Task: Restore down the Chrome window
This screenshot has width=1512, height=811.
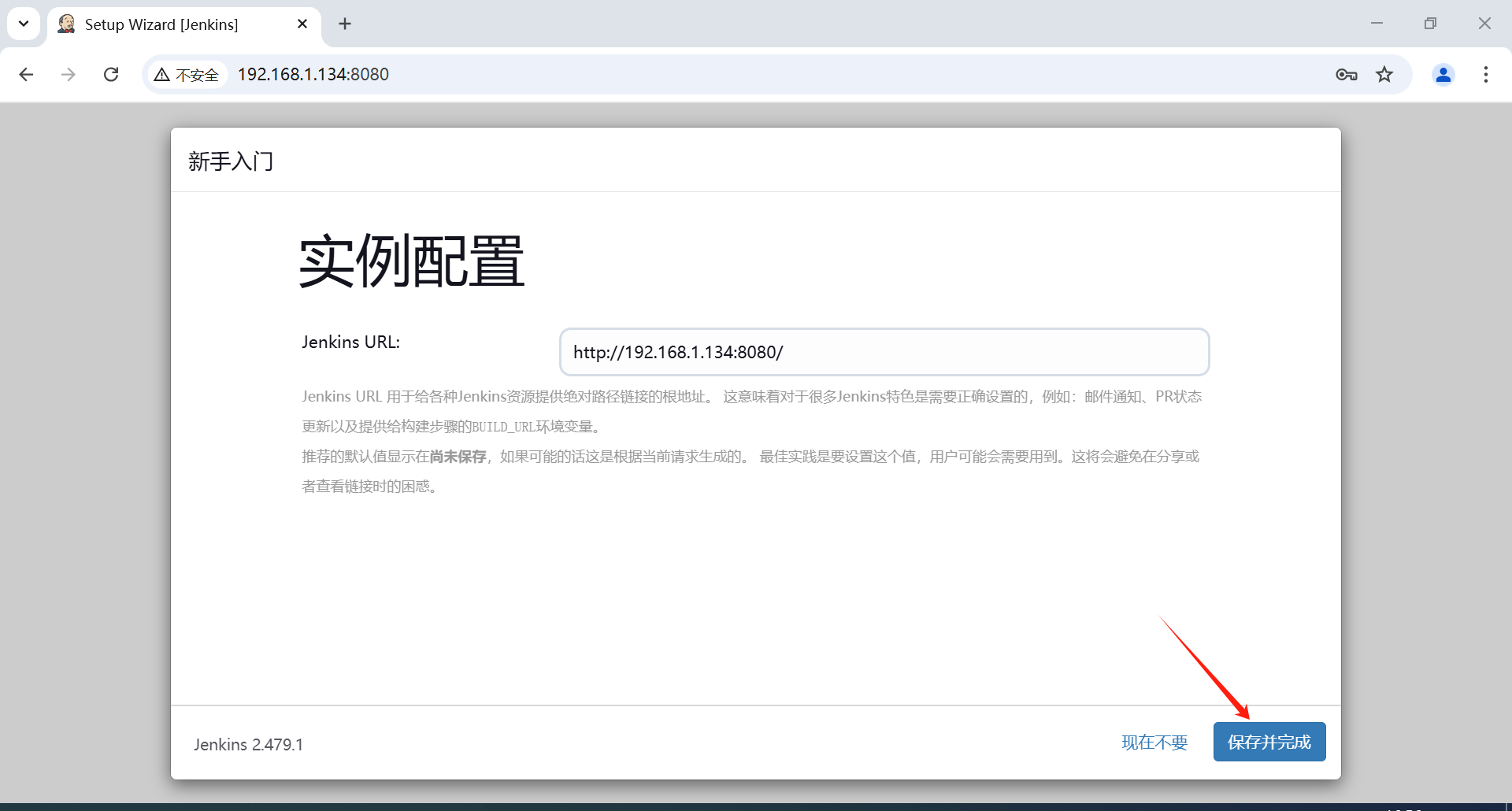Action: 1430,24
